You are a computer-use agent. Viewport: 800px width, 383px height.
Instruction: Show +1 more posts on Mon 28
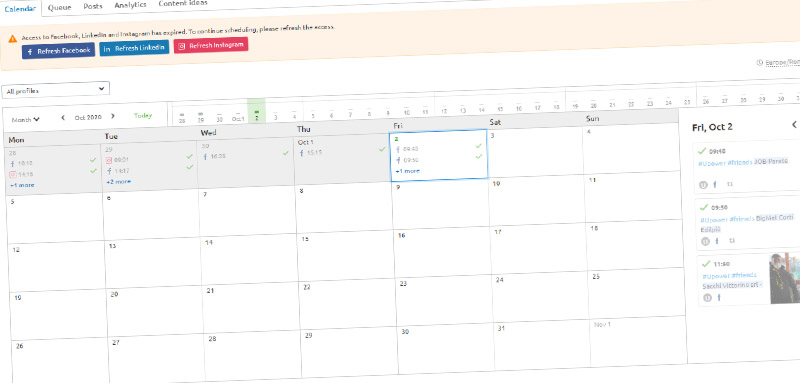click(x=22, y=185)
